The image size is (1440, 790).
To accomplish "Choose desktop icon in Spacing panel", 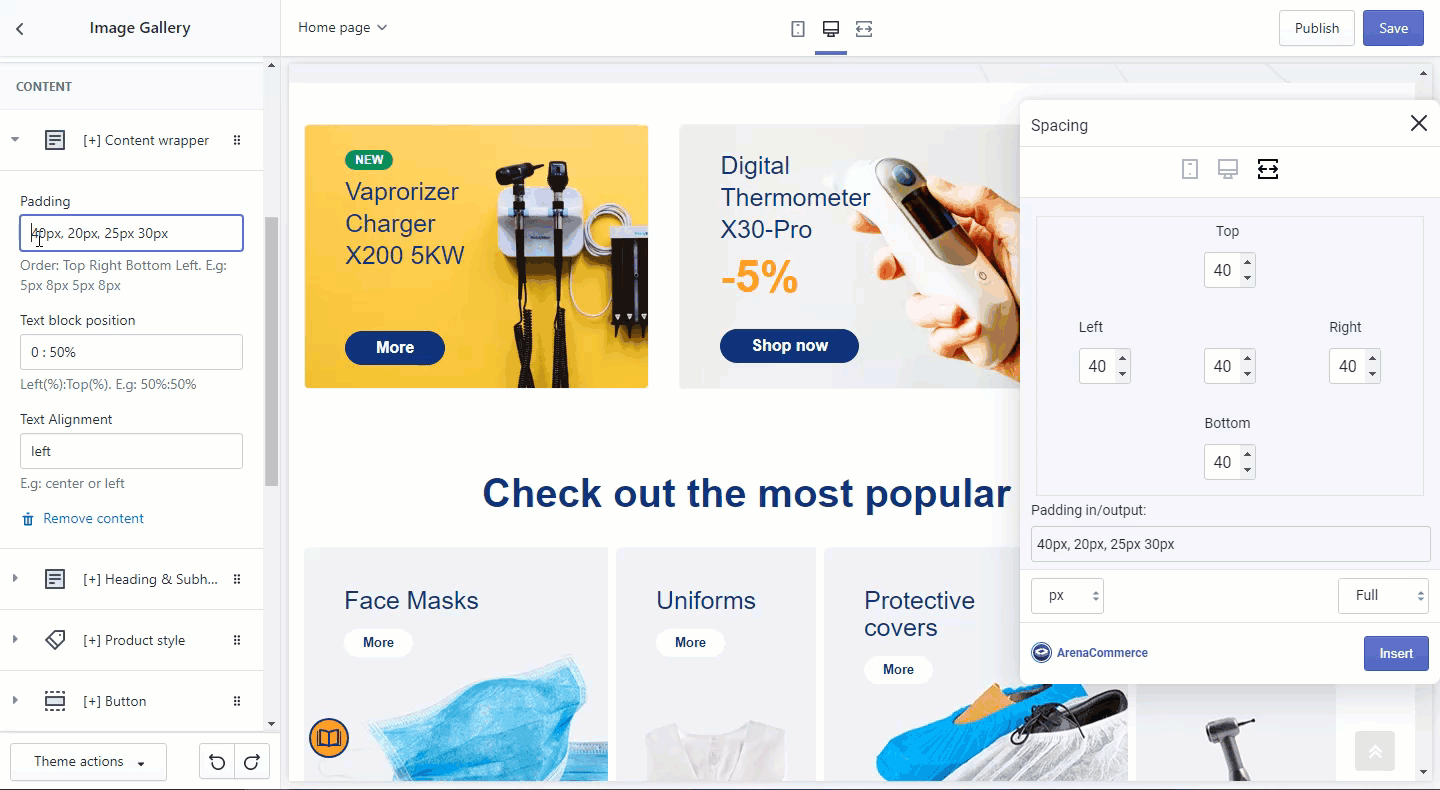I will click(1228, 169).
